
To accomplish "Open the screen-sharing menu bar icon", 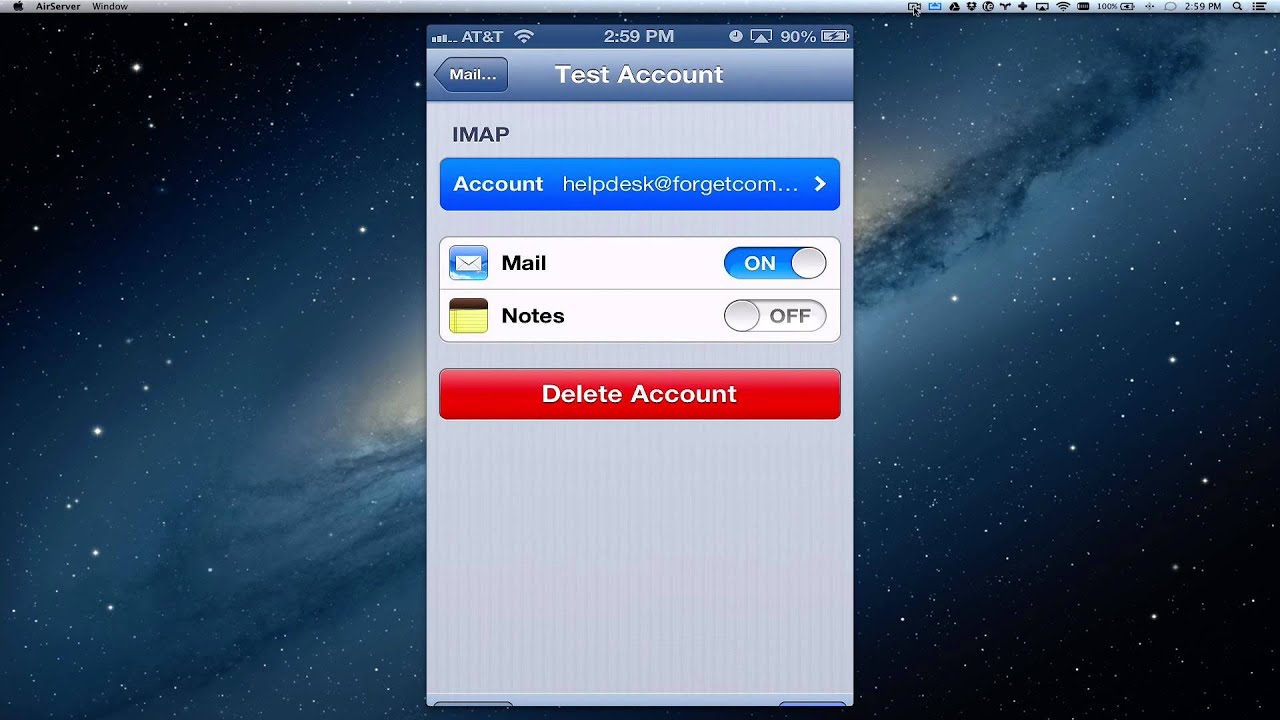I will (914, 6).
